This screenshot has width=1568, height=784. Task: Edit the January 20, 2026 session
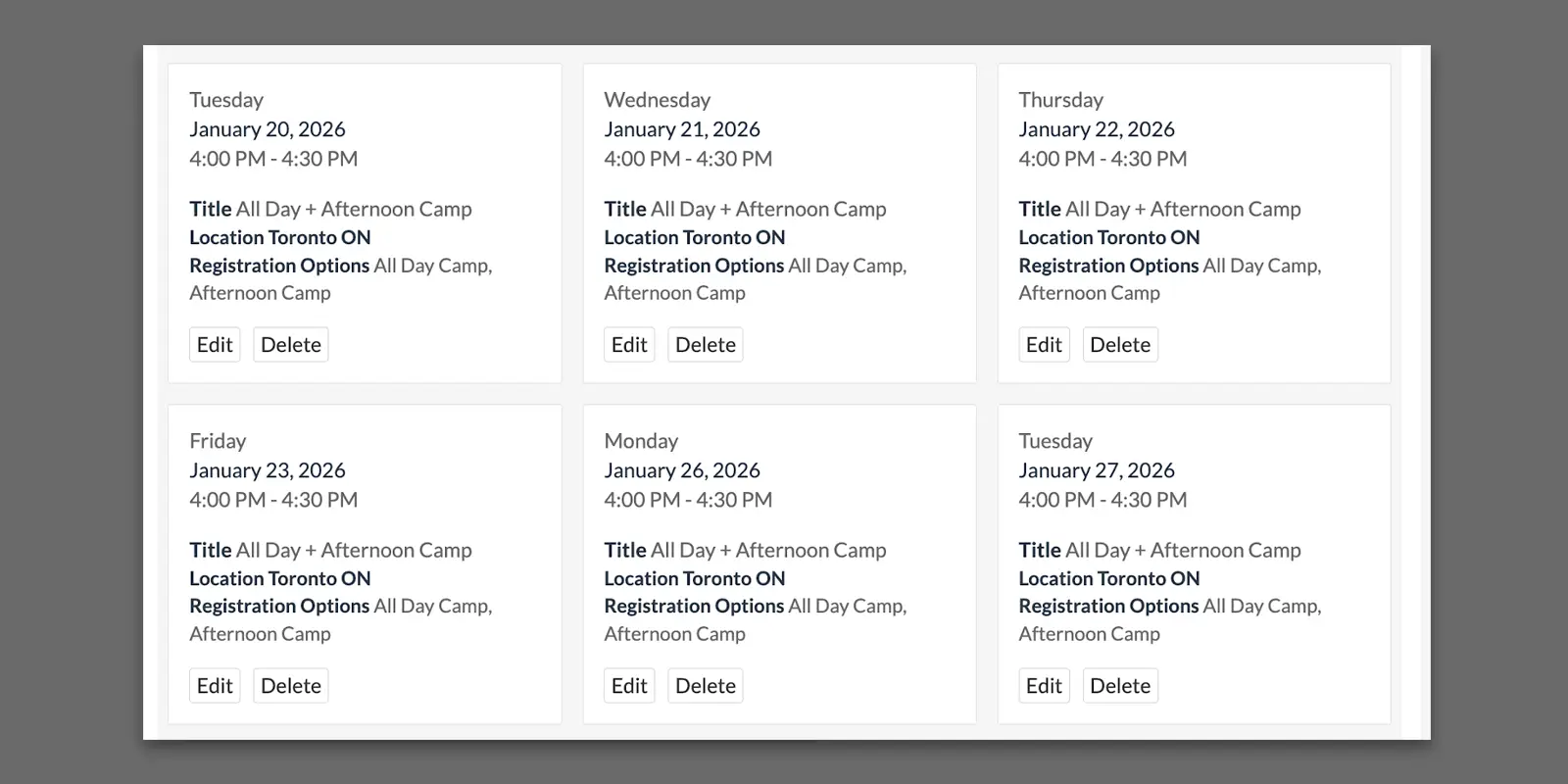[215, 345]
